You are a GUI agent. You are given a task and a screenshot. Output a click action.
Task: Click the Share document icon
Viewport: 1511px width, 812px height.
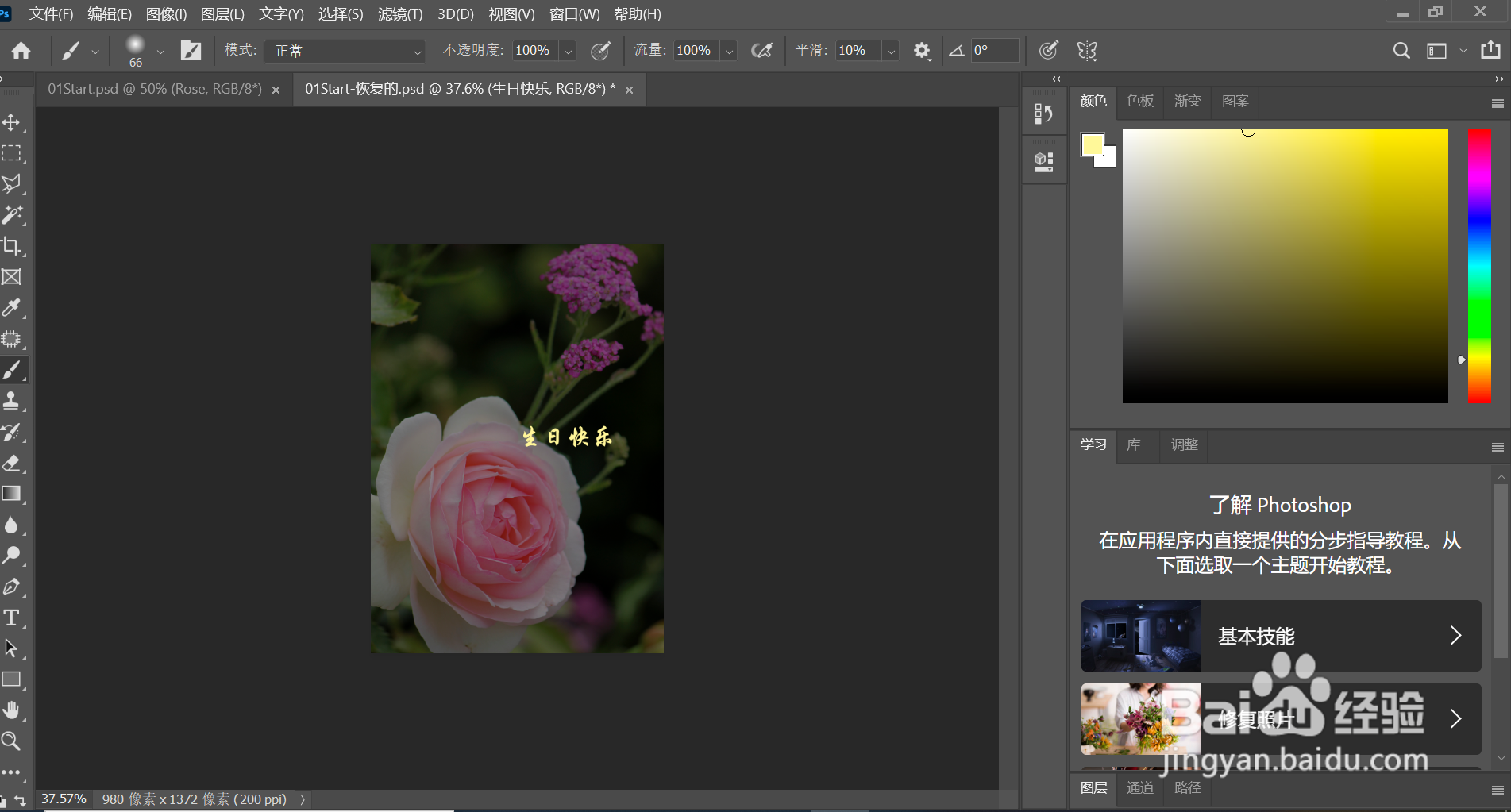click(x=1490, y=50)
